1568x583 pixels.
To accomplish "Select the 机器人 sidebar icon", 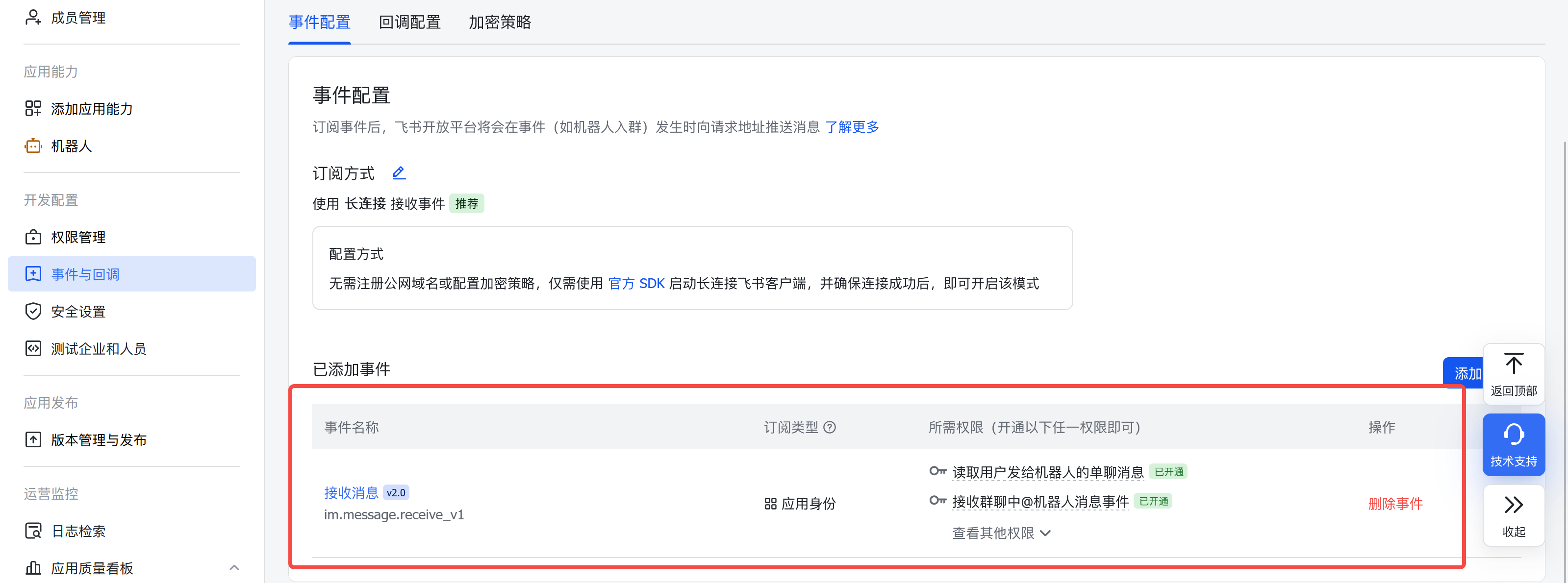I will pyautogui.click(x=33, y=146).
